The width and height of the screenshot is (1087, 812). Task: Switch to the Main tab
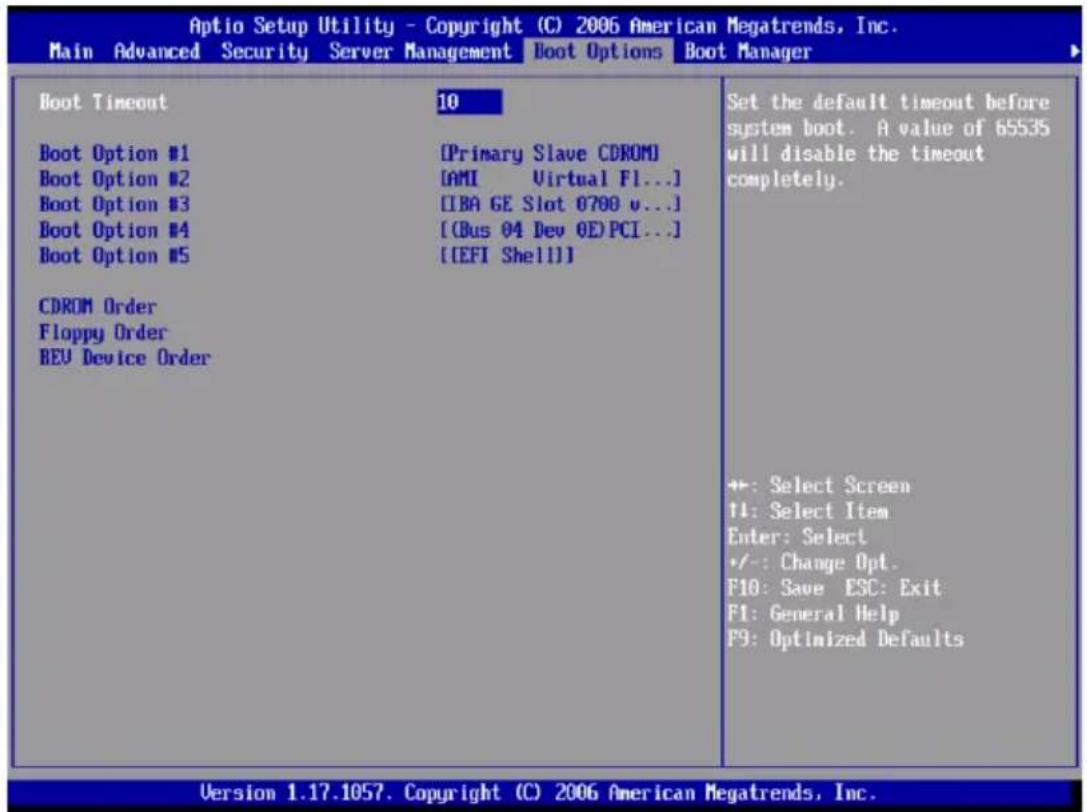[x=71, y=51]
